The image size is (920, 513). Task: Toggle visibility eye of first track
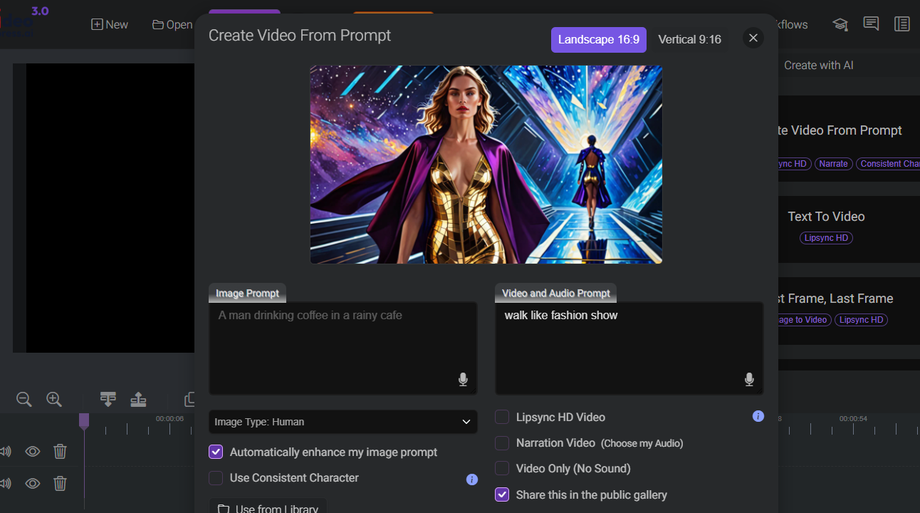(x=32, y=451)
